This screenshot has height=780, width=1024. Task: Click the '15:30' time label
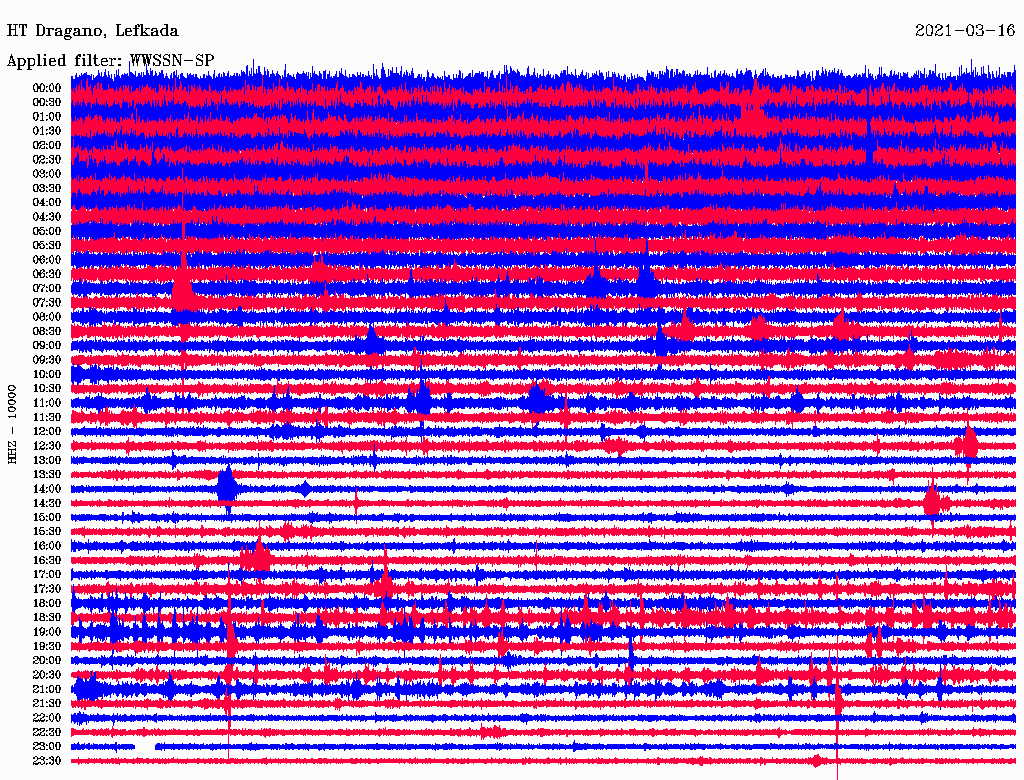tap(47, 532)
